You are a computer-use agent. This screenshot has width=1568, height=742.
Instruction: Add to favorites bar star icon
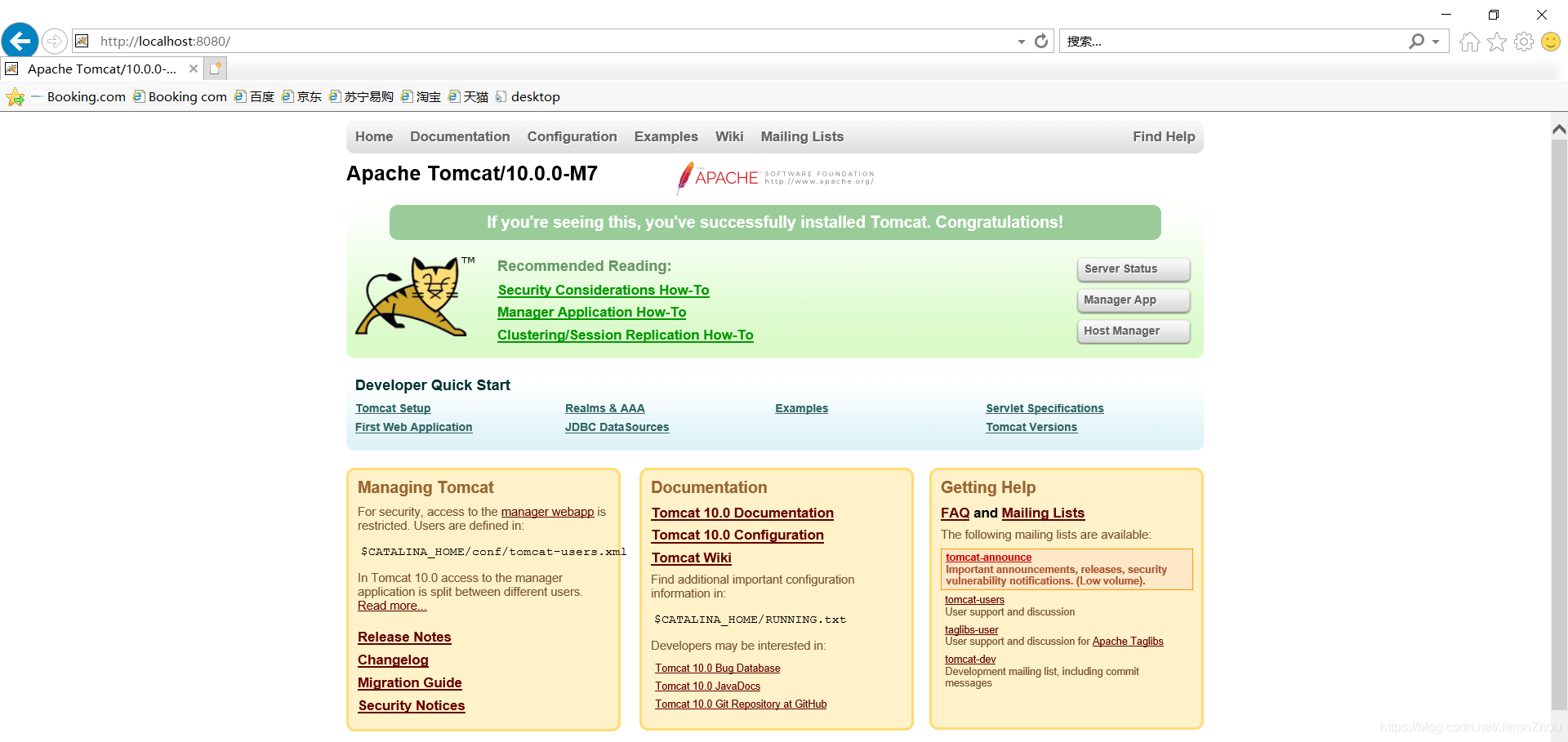coord(15,97)
